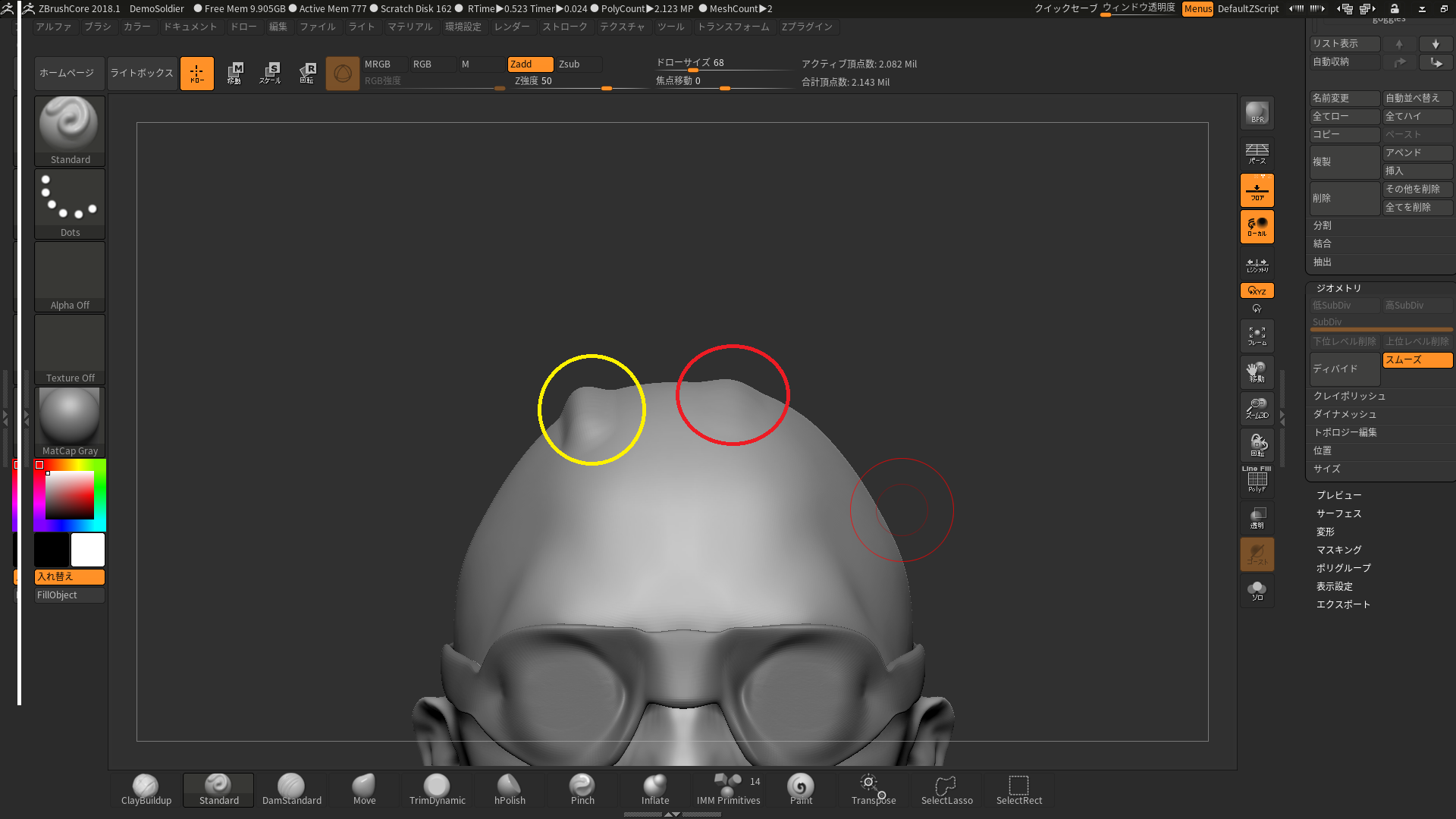Open the マテリアル material menu
The image size is (1456, 819).
click(408, 27)
